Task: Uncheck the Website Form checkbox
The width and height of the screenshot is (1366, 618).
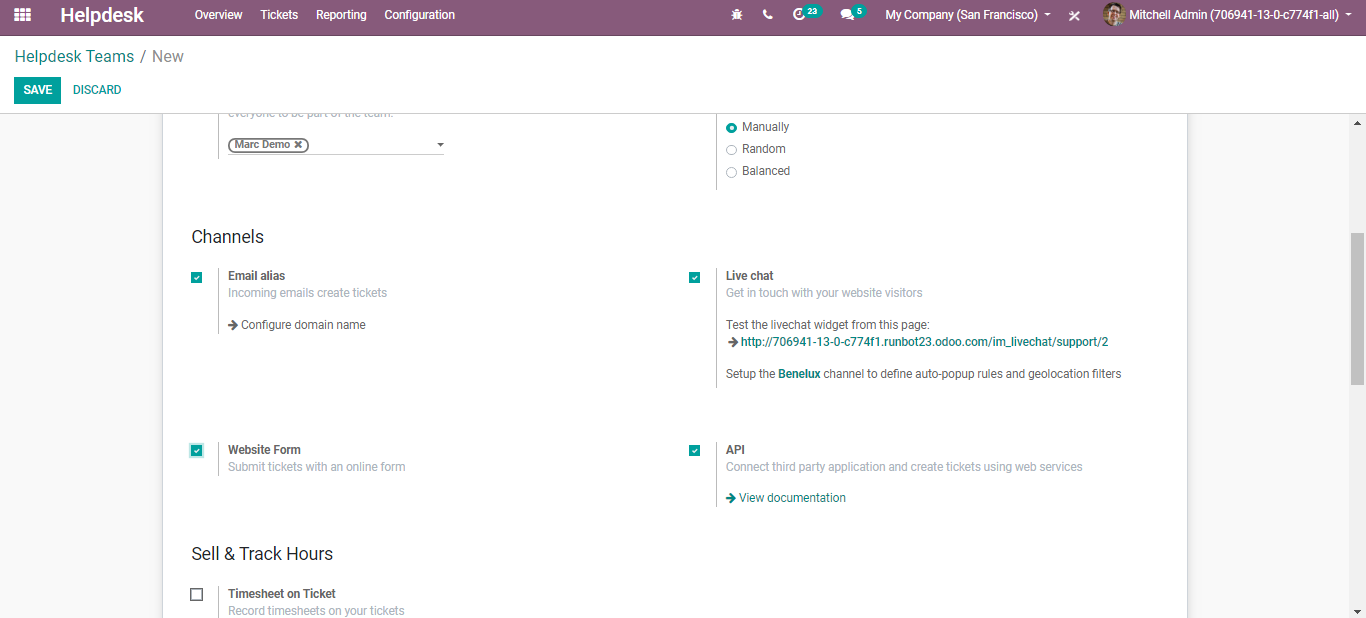Action: tap(197, 451)
